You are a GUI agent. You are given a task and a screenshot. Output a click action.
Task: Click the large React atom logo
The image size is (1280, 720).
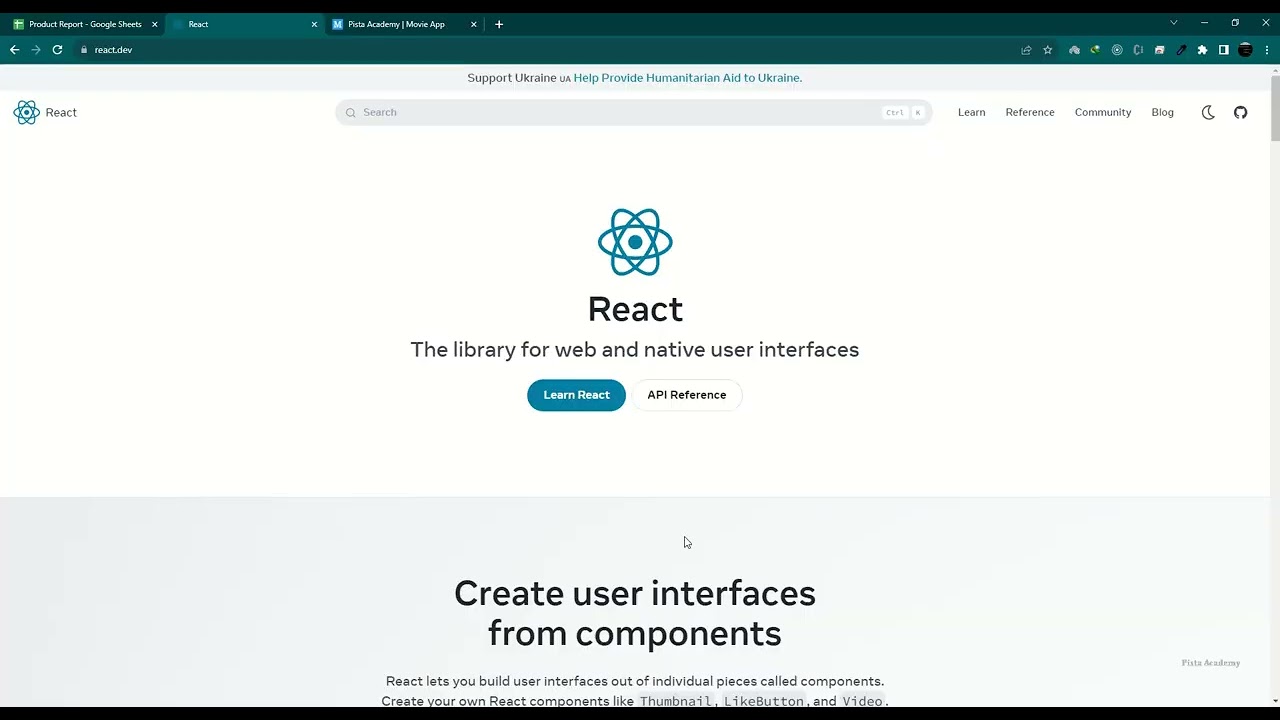coord(635,242)
